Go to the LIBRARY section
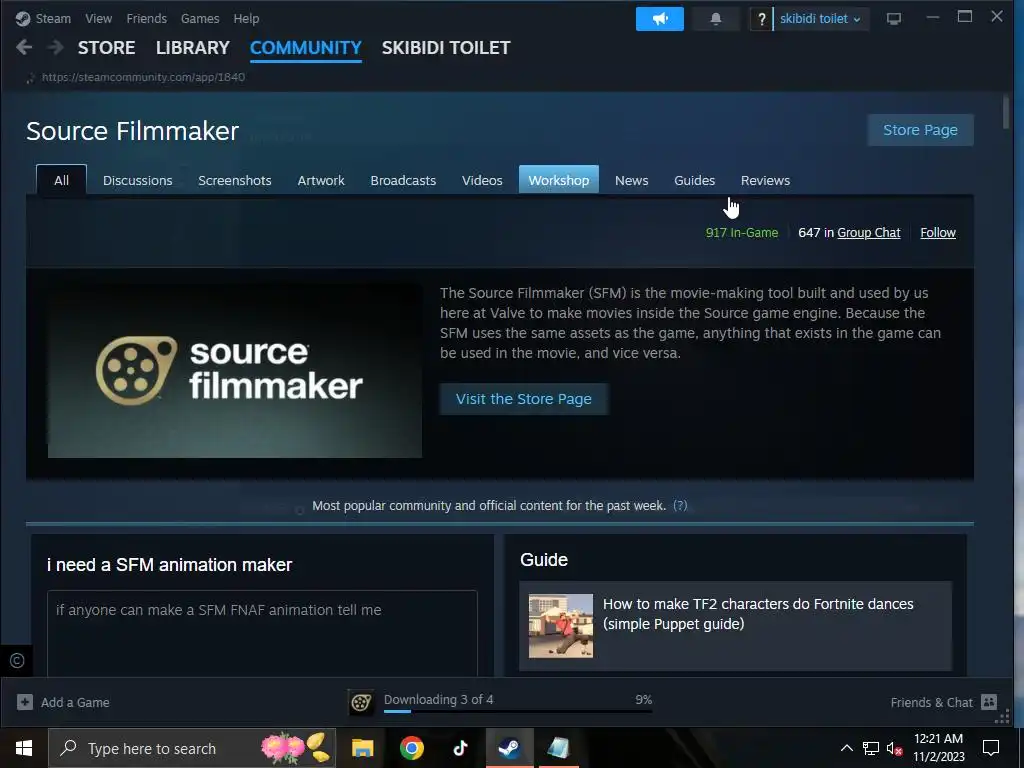1024x768 pixels. pyautogui.click(x=193, y=48)
